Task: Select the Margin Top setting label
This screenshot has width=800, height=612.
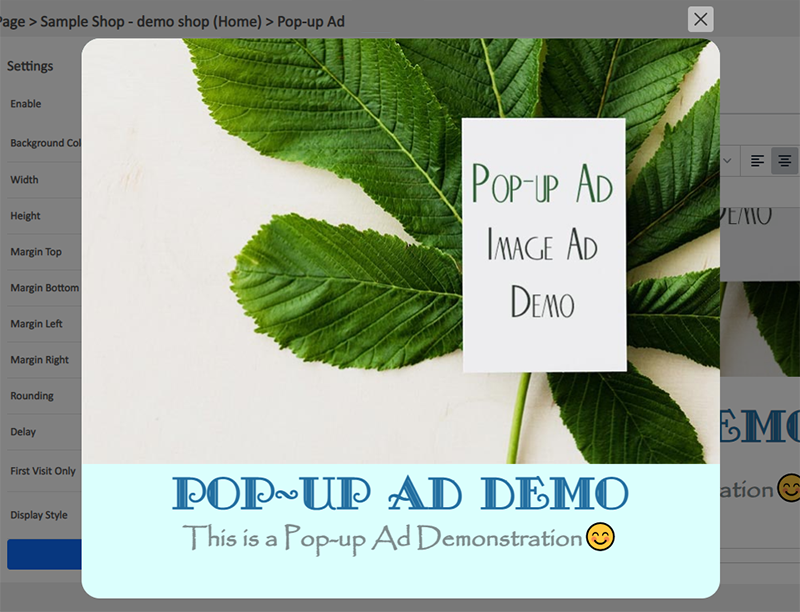Action: coord(36,251)
